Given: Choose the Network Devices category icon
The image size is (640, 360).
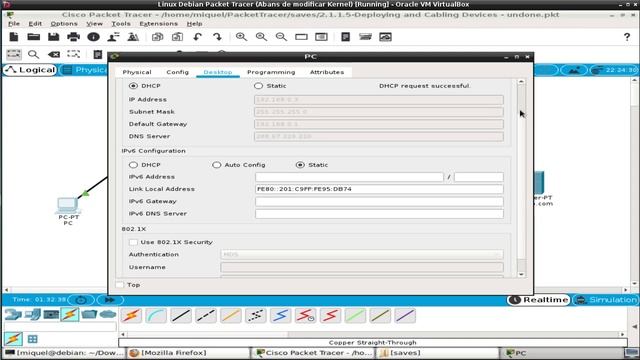Looking at the screenshot, I should click(x=13, y=314).
